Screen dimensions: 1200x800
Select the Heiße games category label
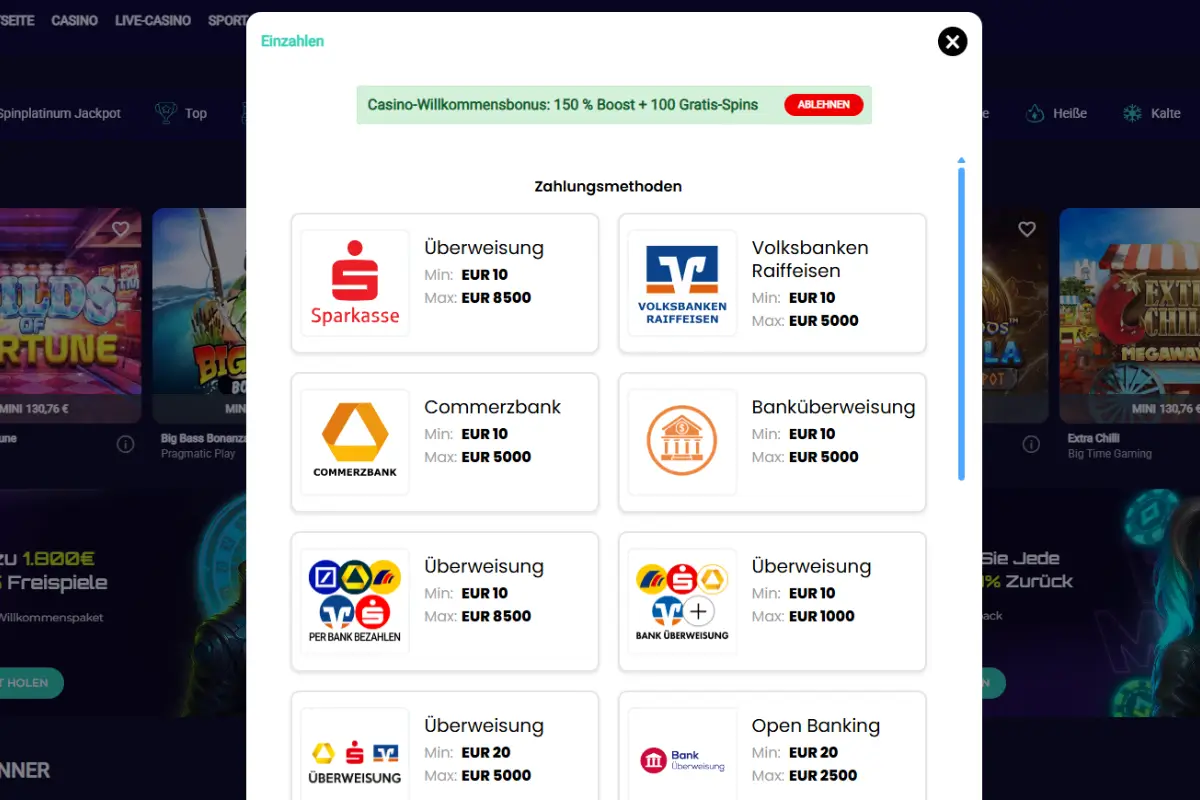point(1070,113)
